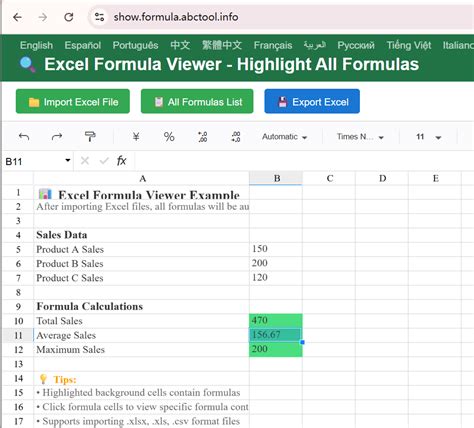
Task: Click the Total Sales label cell
Action: [x=141, y=321]
